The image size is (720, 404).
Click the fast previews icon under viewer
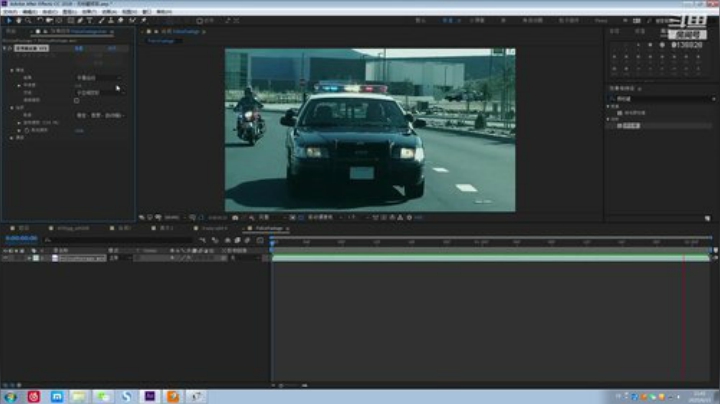coord(384,218)
